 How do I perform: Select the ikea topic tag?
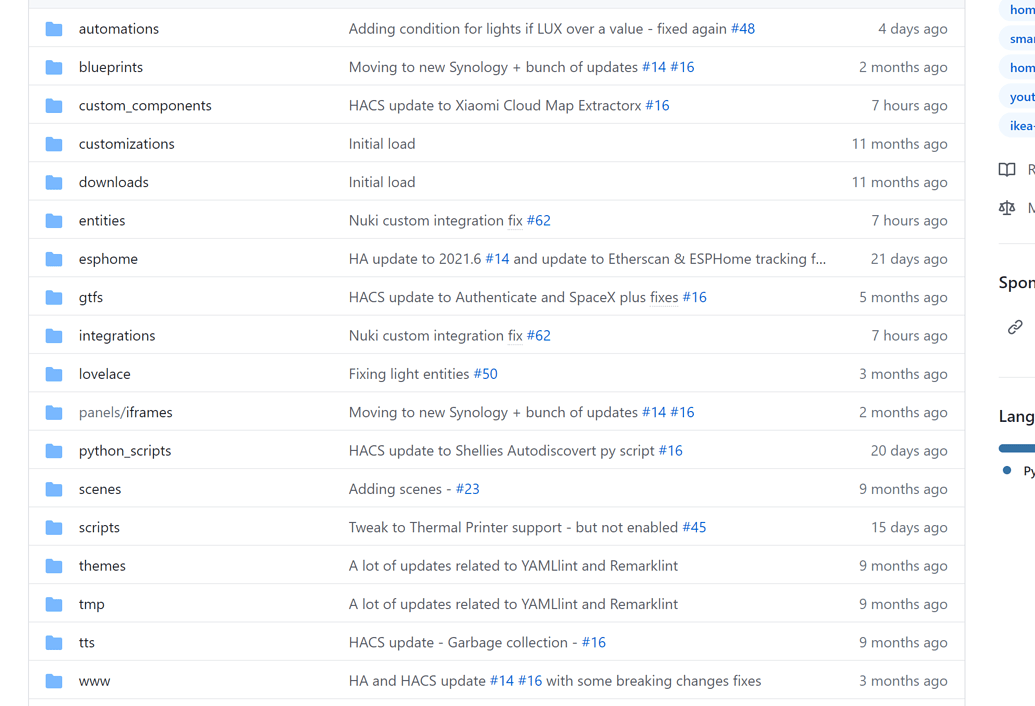[1018, 125]
